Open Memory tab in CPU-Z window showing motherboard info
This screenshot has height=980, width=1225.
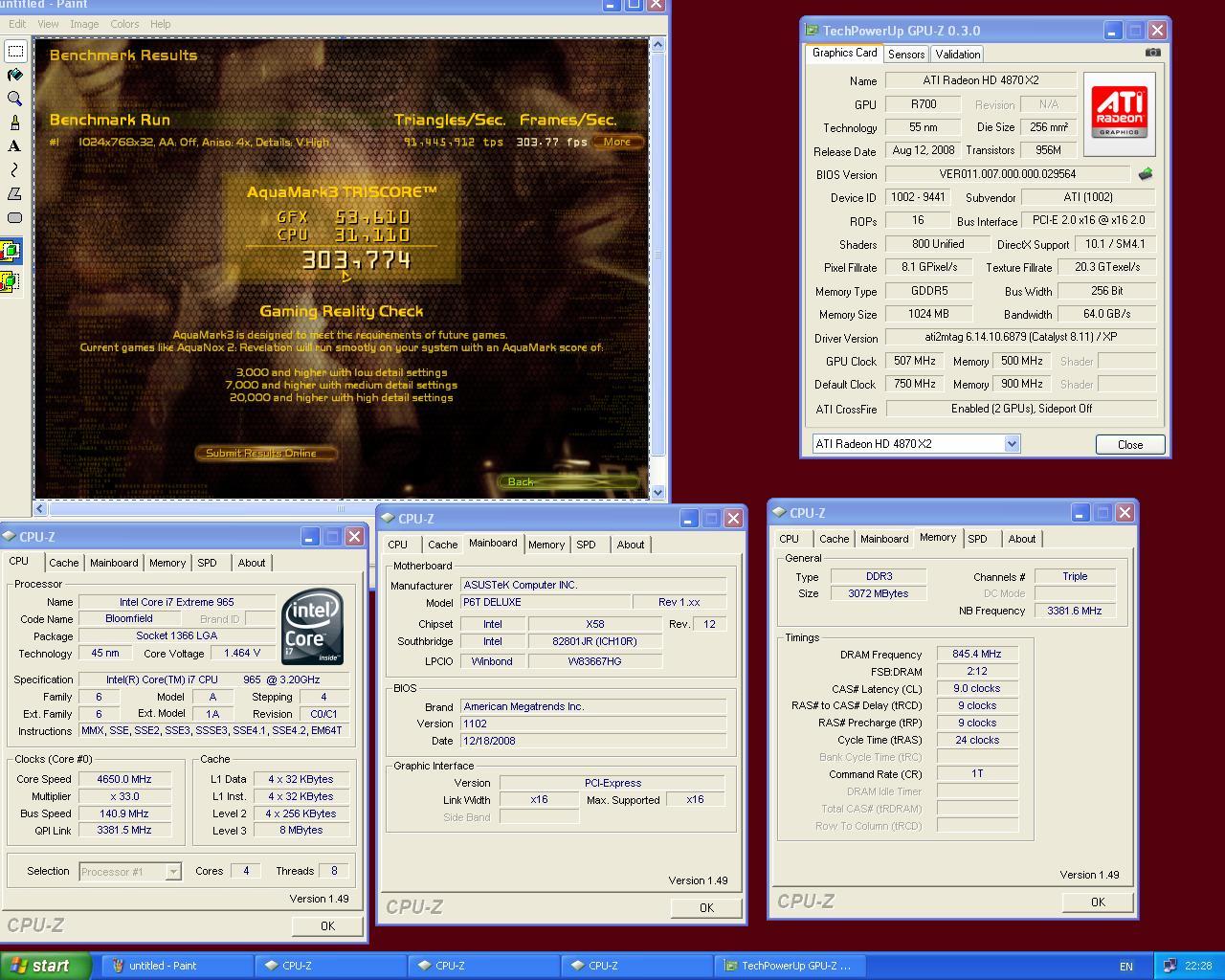546,545
